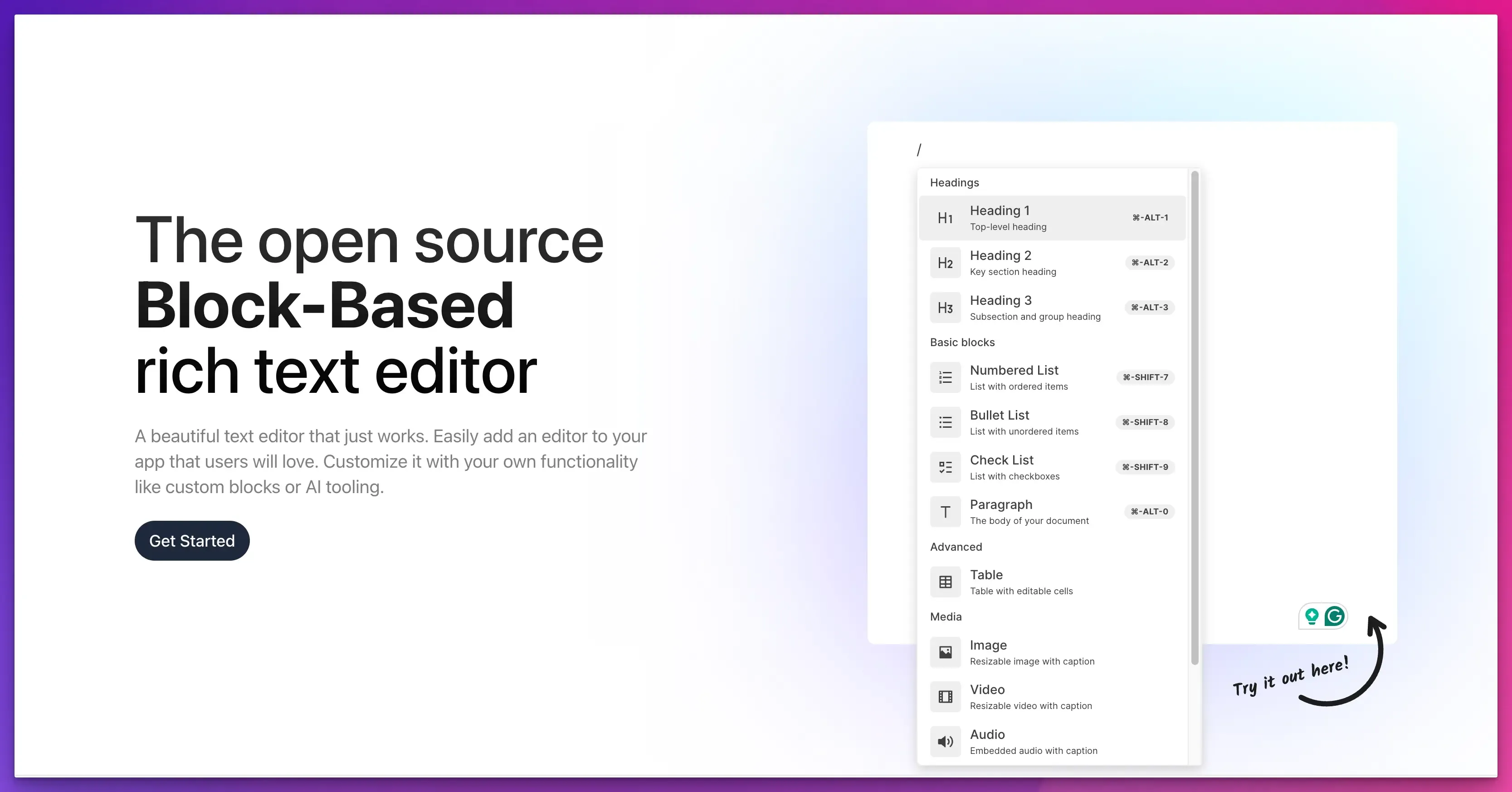The height and width of the screenshot is (792, 1512).
Task: Click 'Subsection and group heading' text
Action: [x=1035, y=317]
